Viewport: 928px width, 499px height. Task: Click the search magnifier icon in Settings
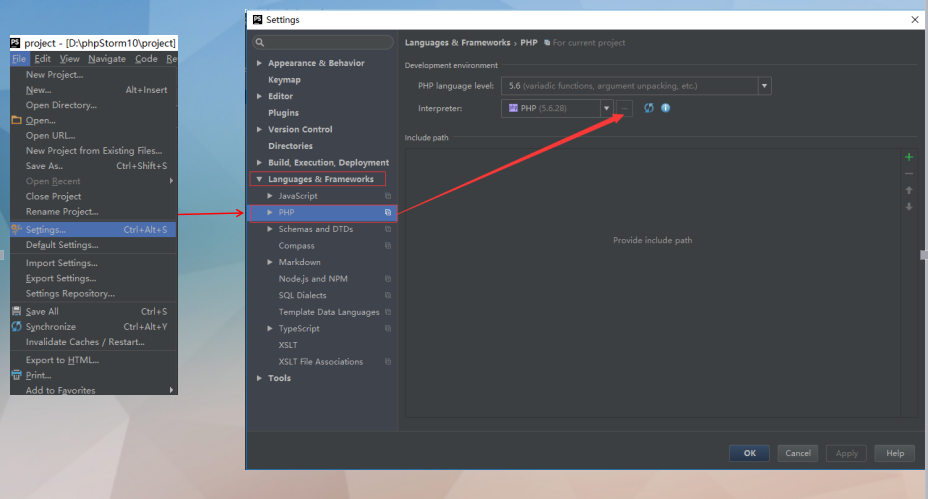point(260,43)
